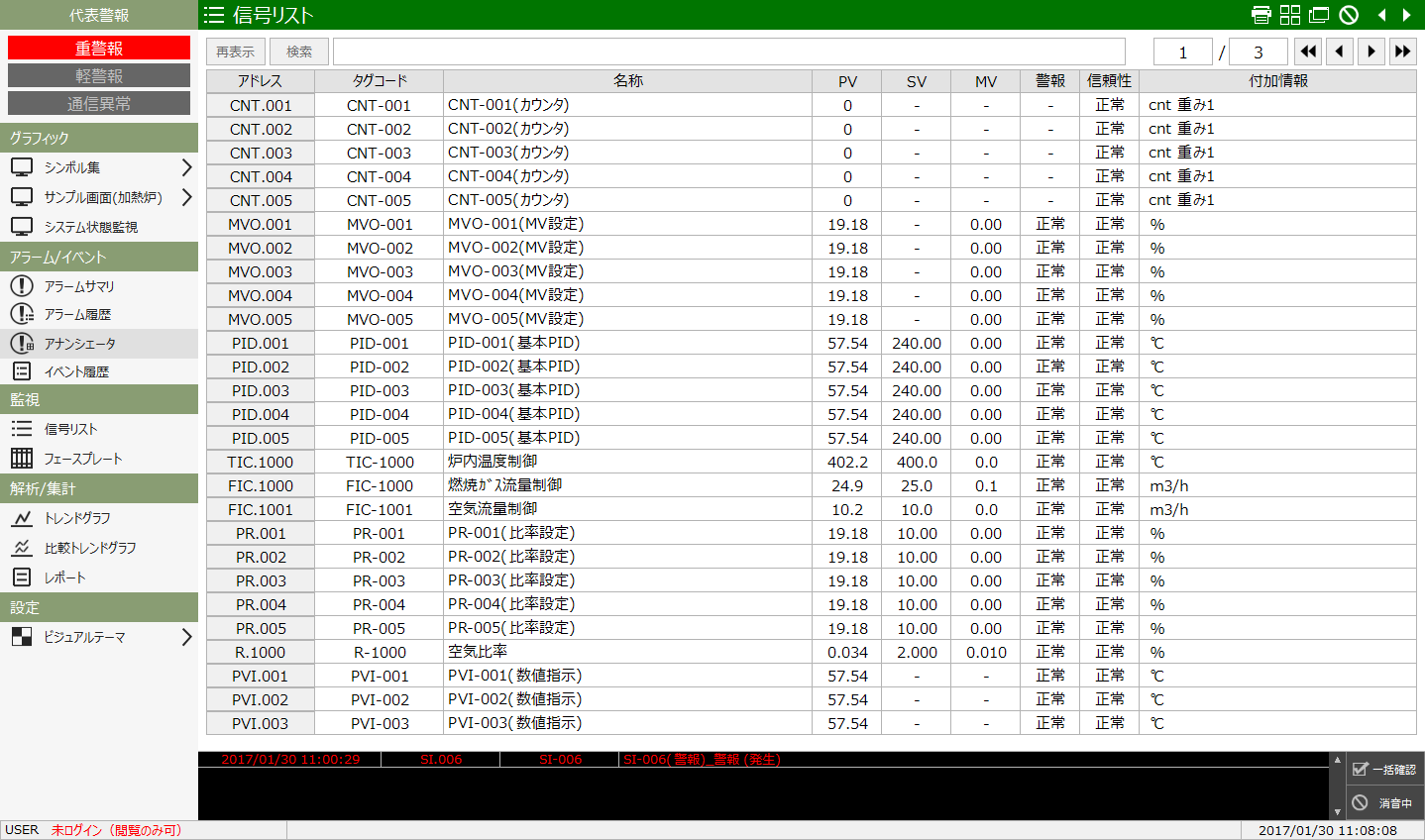Select row 空気流量制御

point(812,509)
